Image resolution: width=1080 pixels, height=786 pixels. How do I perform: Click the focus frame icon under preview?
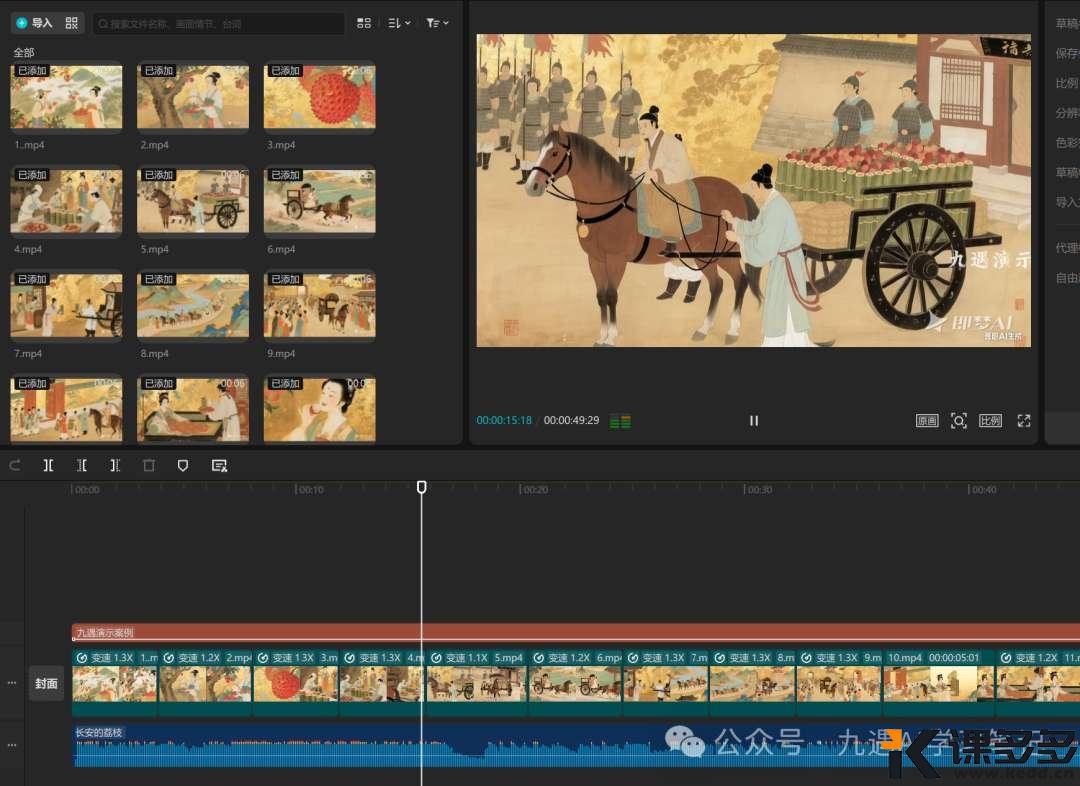[958, 421]
